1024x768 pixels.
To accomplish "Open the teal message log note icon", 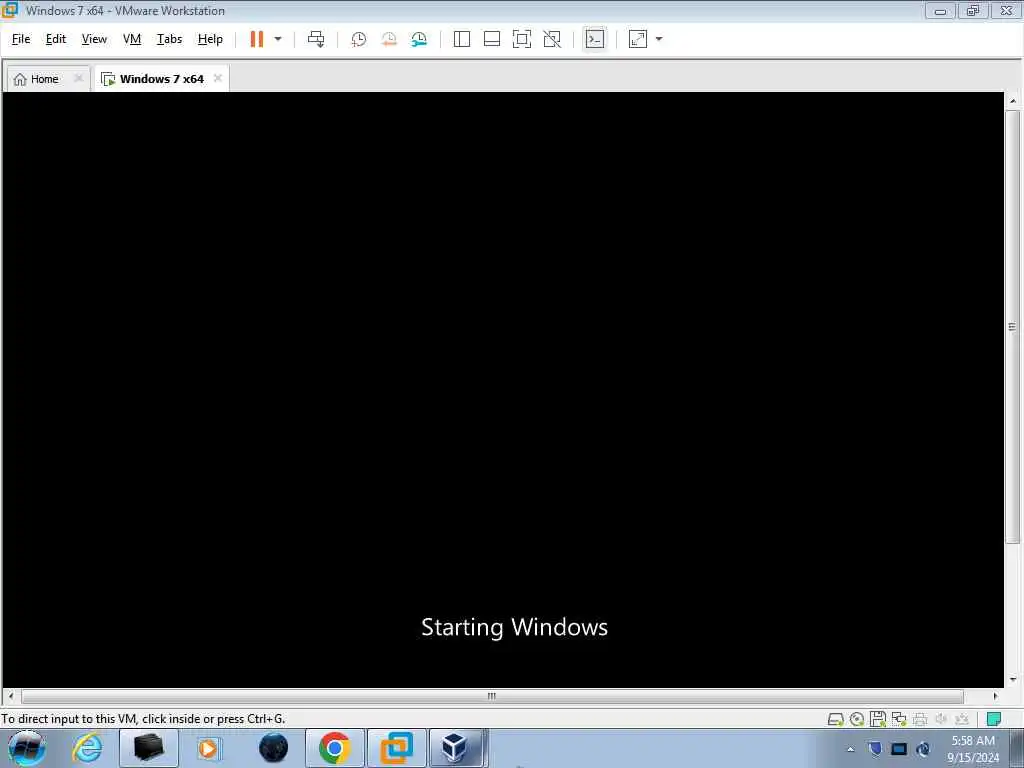I will point(994,719).
